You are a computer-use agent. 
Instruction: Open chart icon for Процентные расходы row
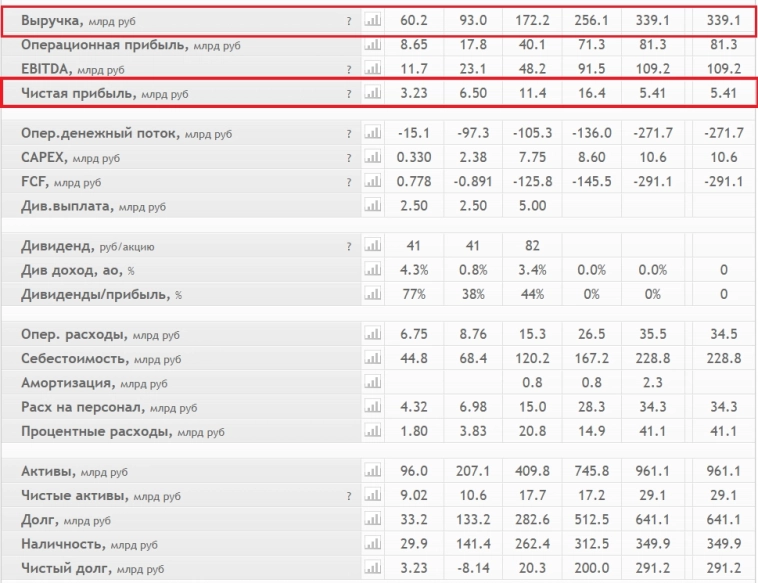tap(372, 431)
